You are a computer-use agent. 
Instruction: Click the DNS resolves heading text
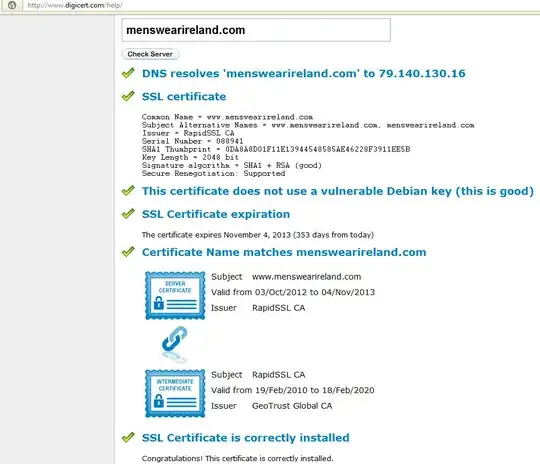click(x=303, y=73)
